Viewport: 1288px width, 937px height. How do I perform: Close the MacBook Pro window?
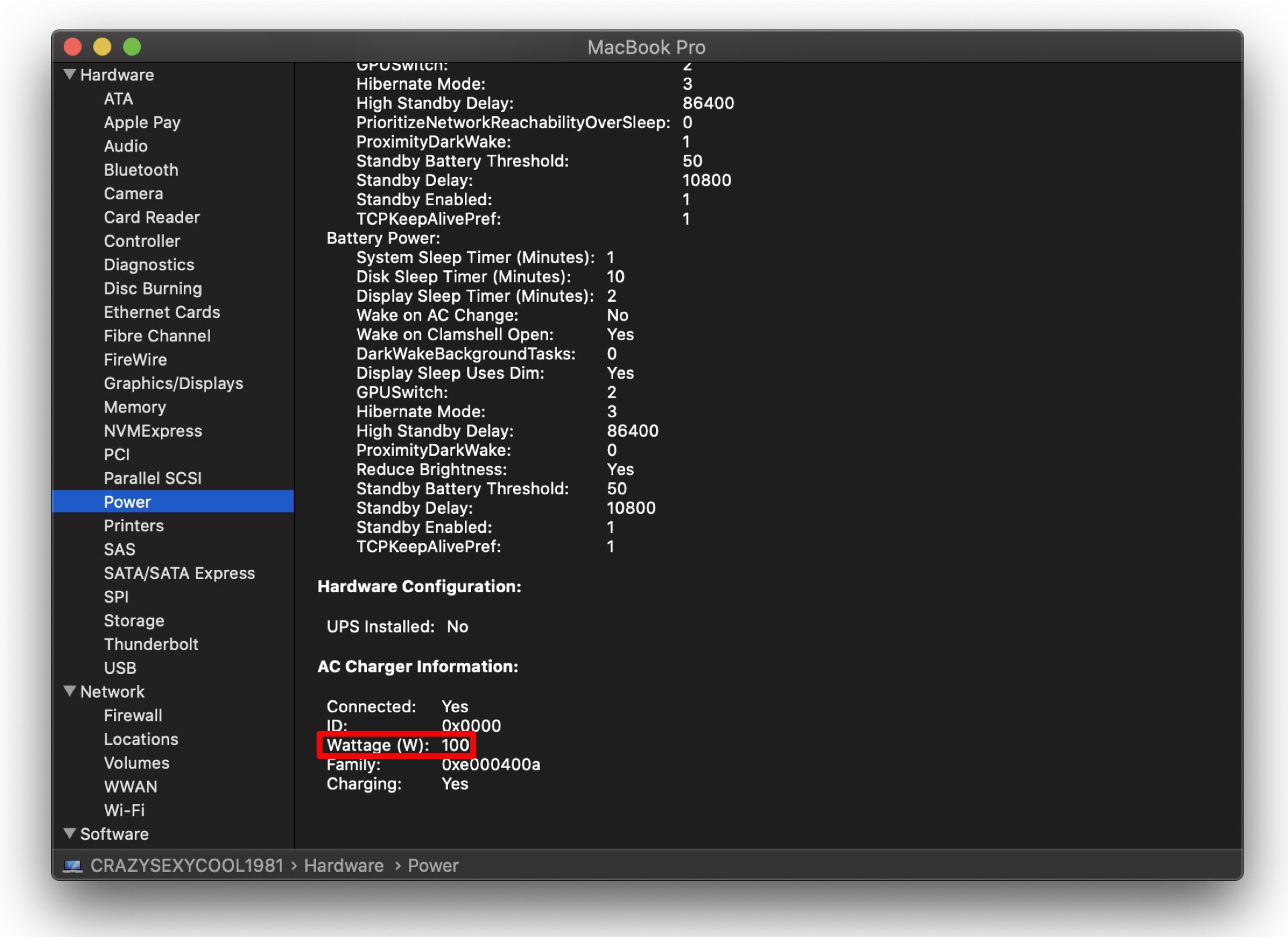(x=72, y=47)
